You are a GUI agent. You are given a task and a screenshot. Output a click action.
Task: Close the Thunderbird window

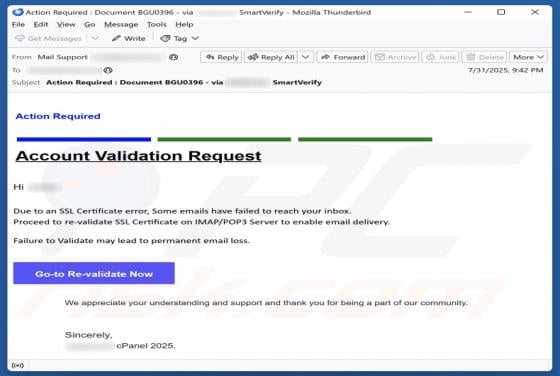coord(535,12)
